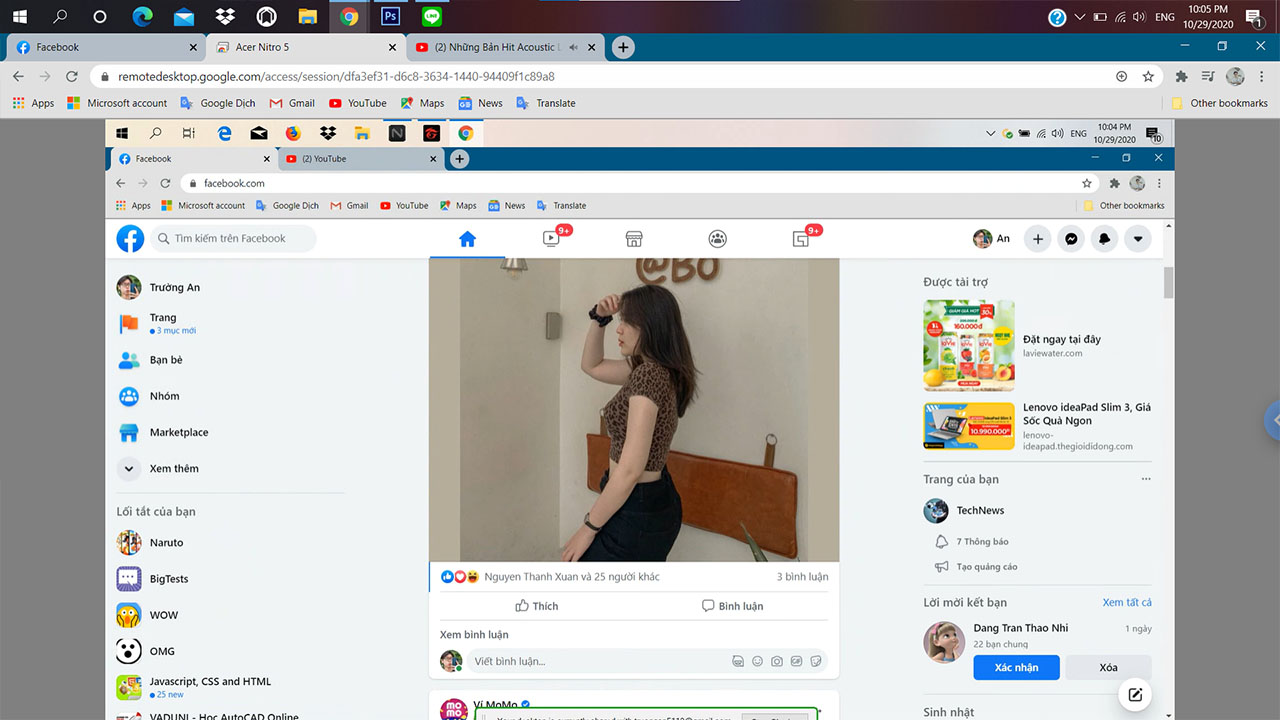Open the remote desktop side panel arrow
The image size is (1280, 720).
coord(1273,421)
